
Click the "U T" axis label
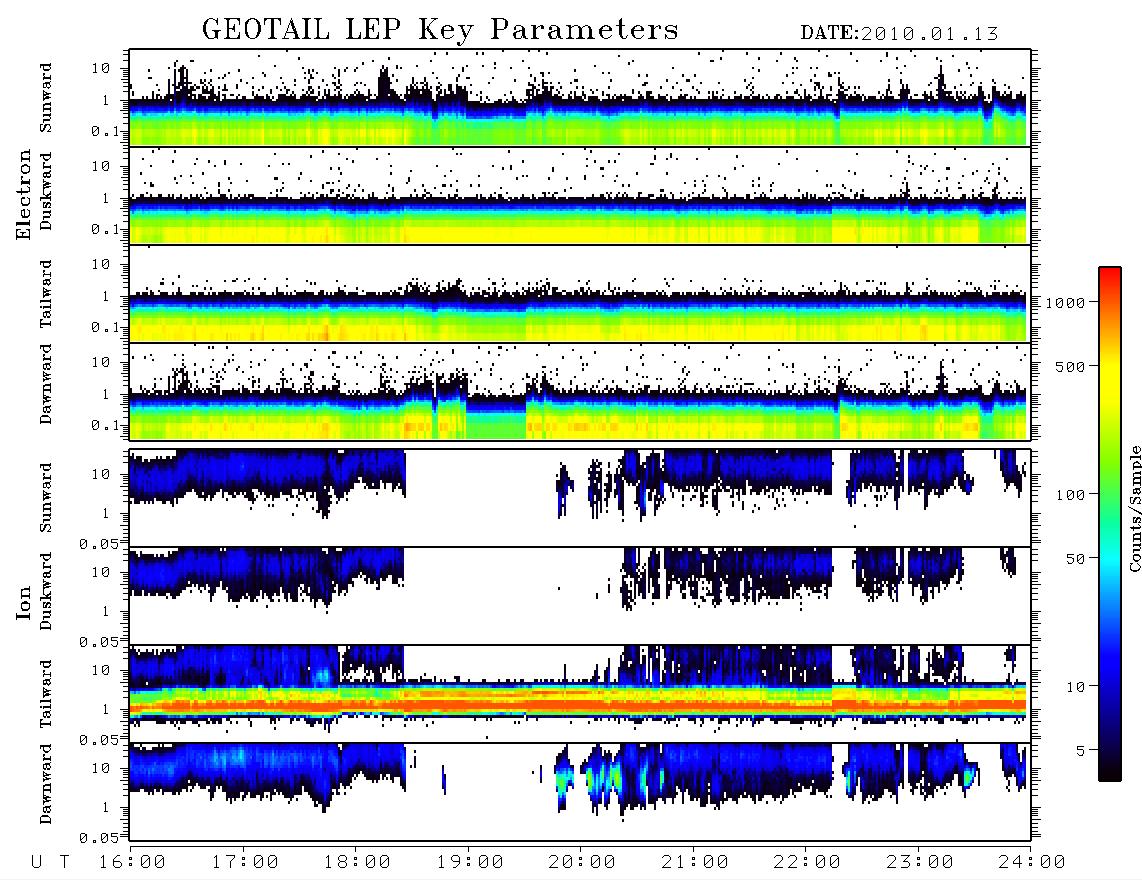click(51, 863)
